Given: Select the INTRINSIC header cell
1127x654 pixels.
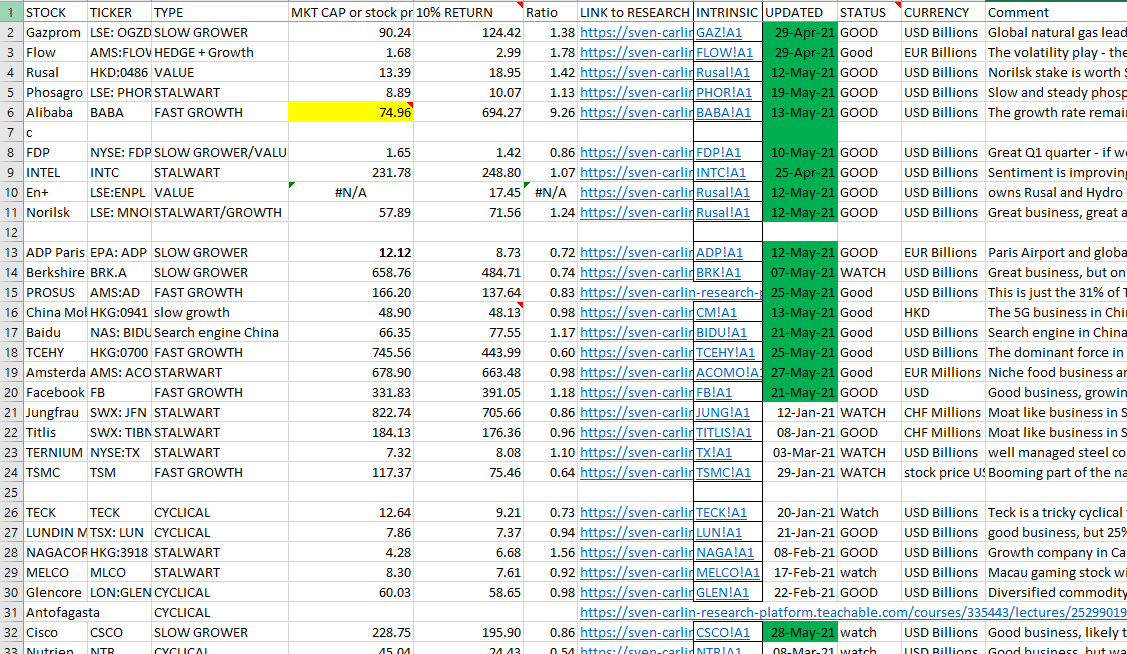Looking at the screenshot, I should coord(727,12).
